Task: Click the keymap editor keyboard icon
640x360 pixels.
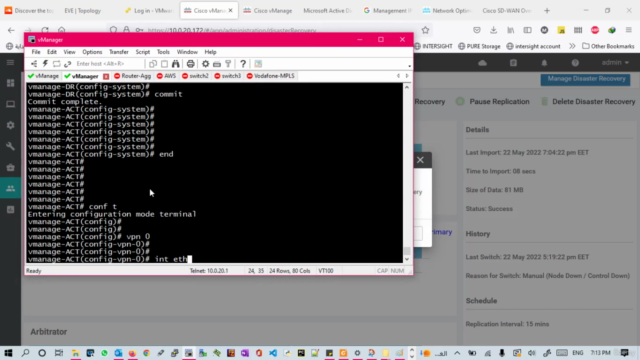Action: [217, 64]
